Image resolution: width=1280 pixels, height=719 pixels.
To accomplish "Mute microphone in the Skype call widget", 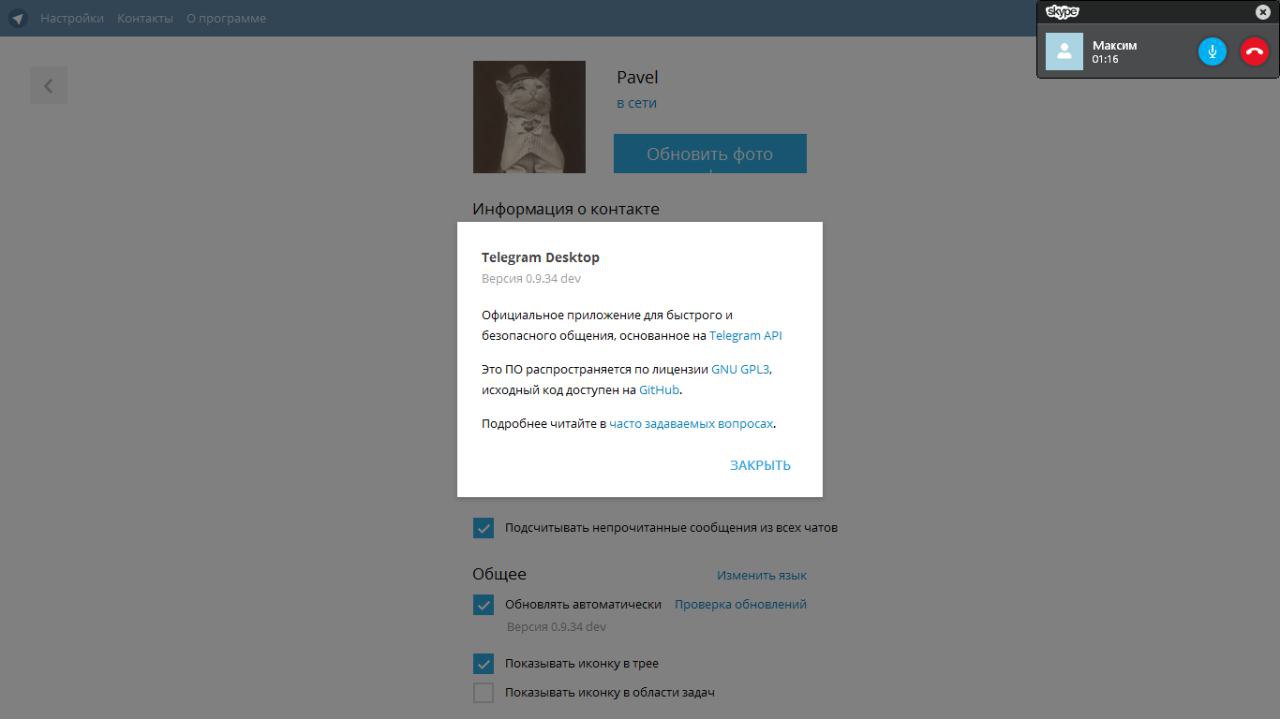I will 1212,52.
